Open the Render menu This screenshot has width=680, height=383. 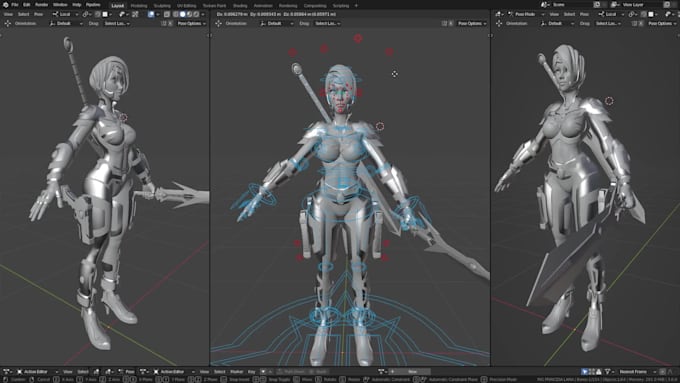point(42,5)
